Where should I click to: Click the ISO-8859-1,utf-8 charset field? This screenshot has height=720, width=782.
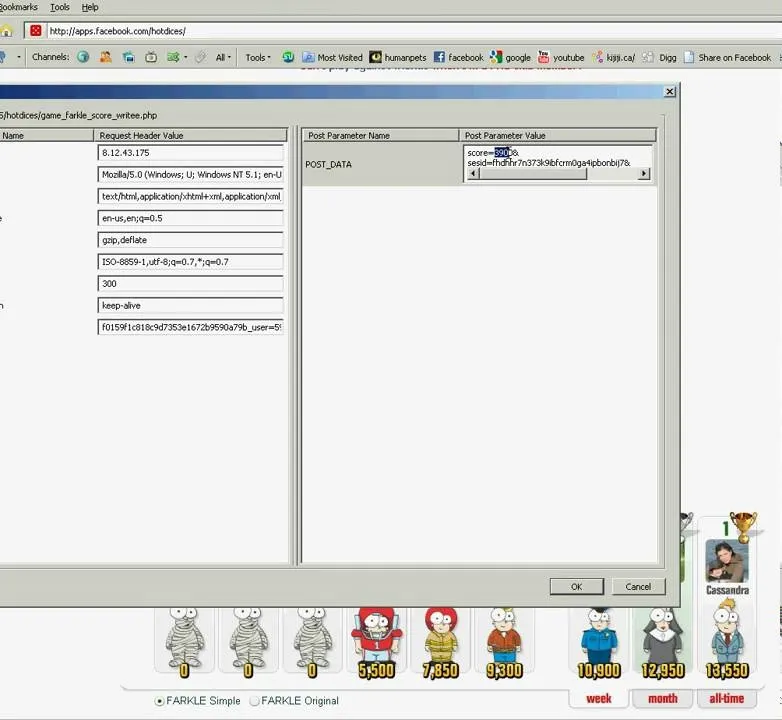point(191,262)
